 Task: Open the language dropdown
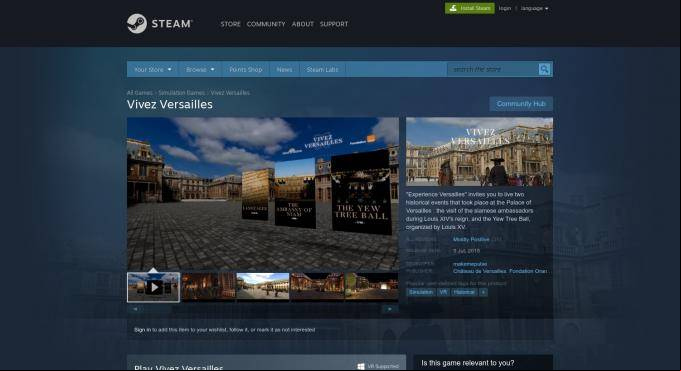coord(534,8)
